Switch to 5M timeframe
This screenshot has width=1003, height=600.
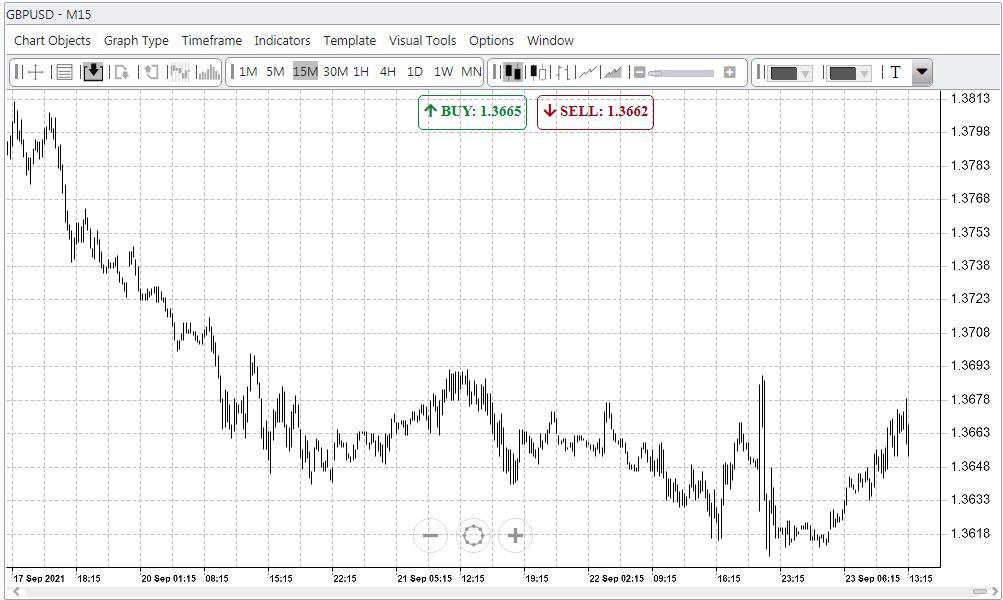[275, 72]
